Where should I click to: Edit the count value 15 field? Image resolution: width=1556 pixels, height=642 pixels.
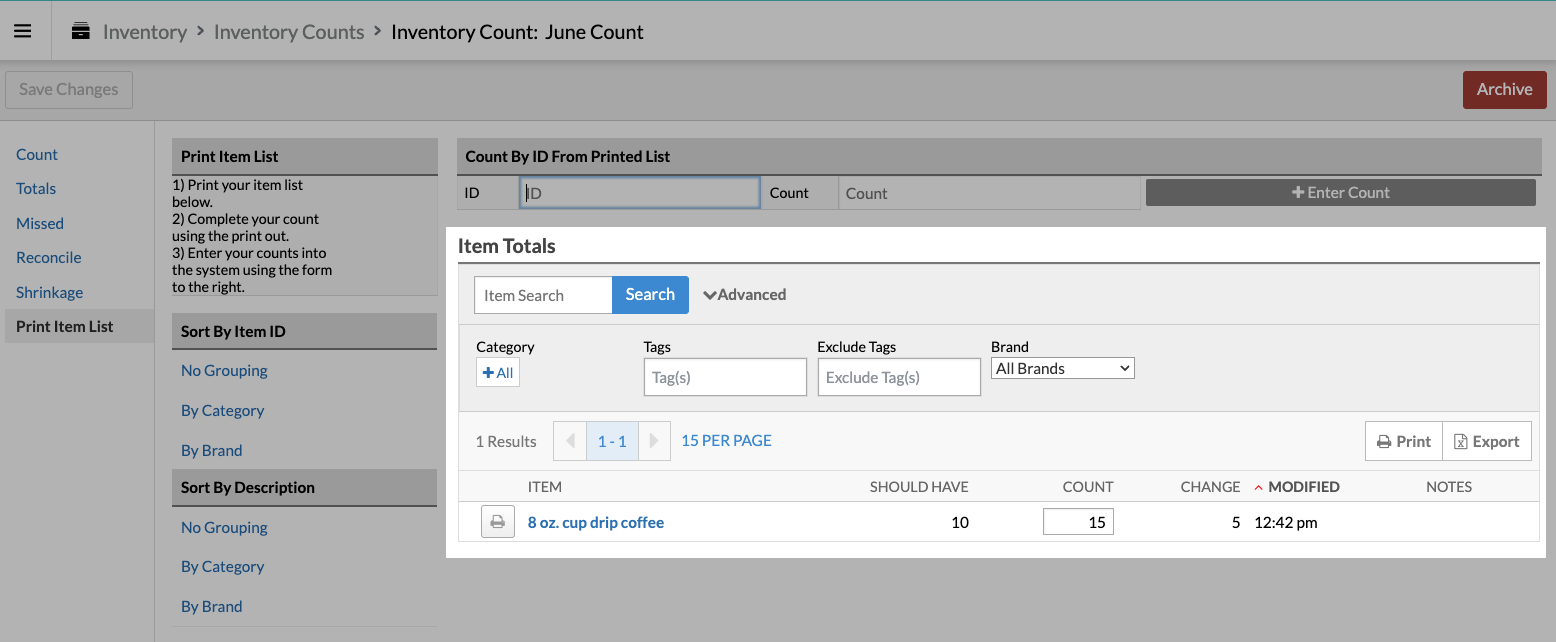pyautogui.click(x=1078, y=522)
